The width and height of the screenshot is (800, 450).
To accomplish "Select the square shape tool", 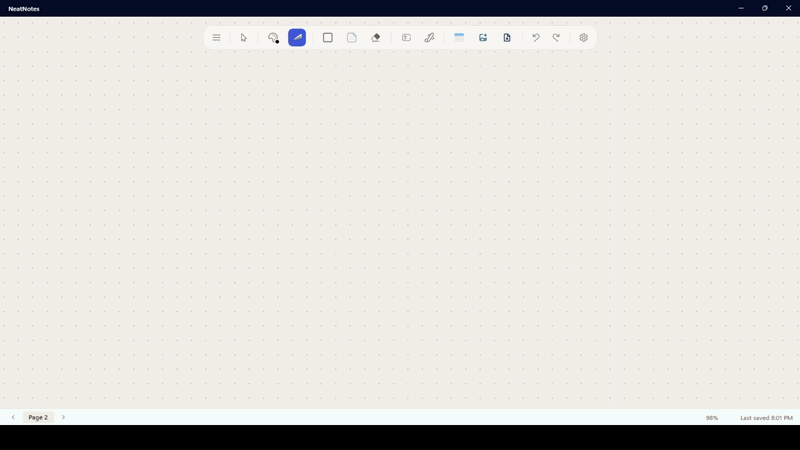I will [328, 38].
